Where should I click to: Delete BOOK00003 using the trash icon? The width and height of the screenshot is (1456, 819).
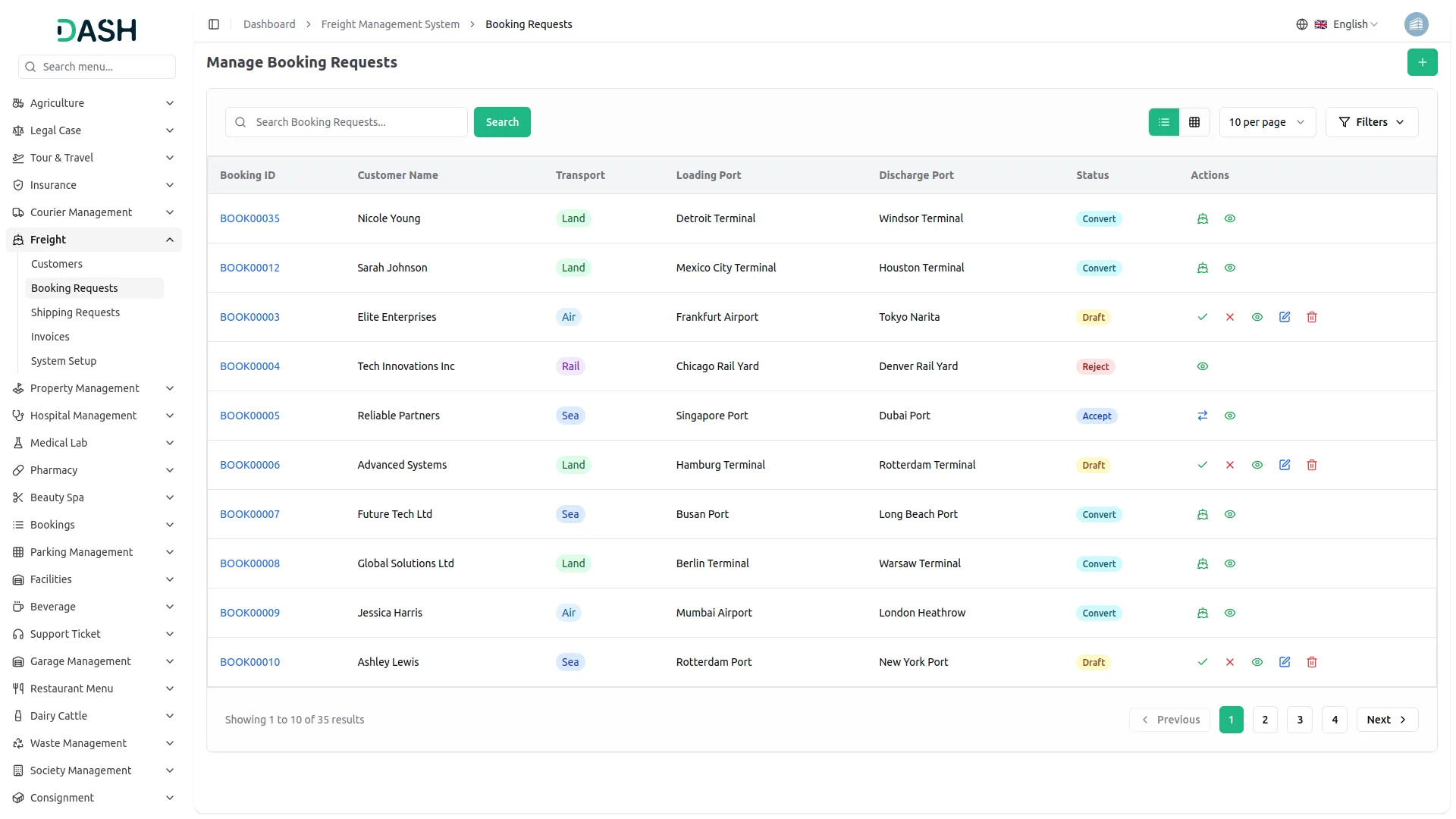click(x=1312, y=317)
